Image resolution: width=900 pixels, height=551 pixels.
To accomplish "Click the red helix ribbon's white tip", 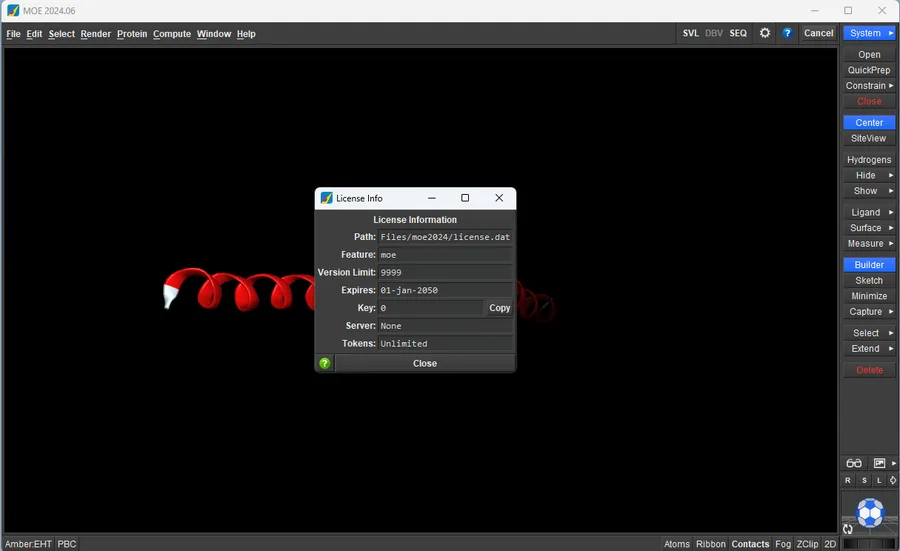I will 170,296.
